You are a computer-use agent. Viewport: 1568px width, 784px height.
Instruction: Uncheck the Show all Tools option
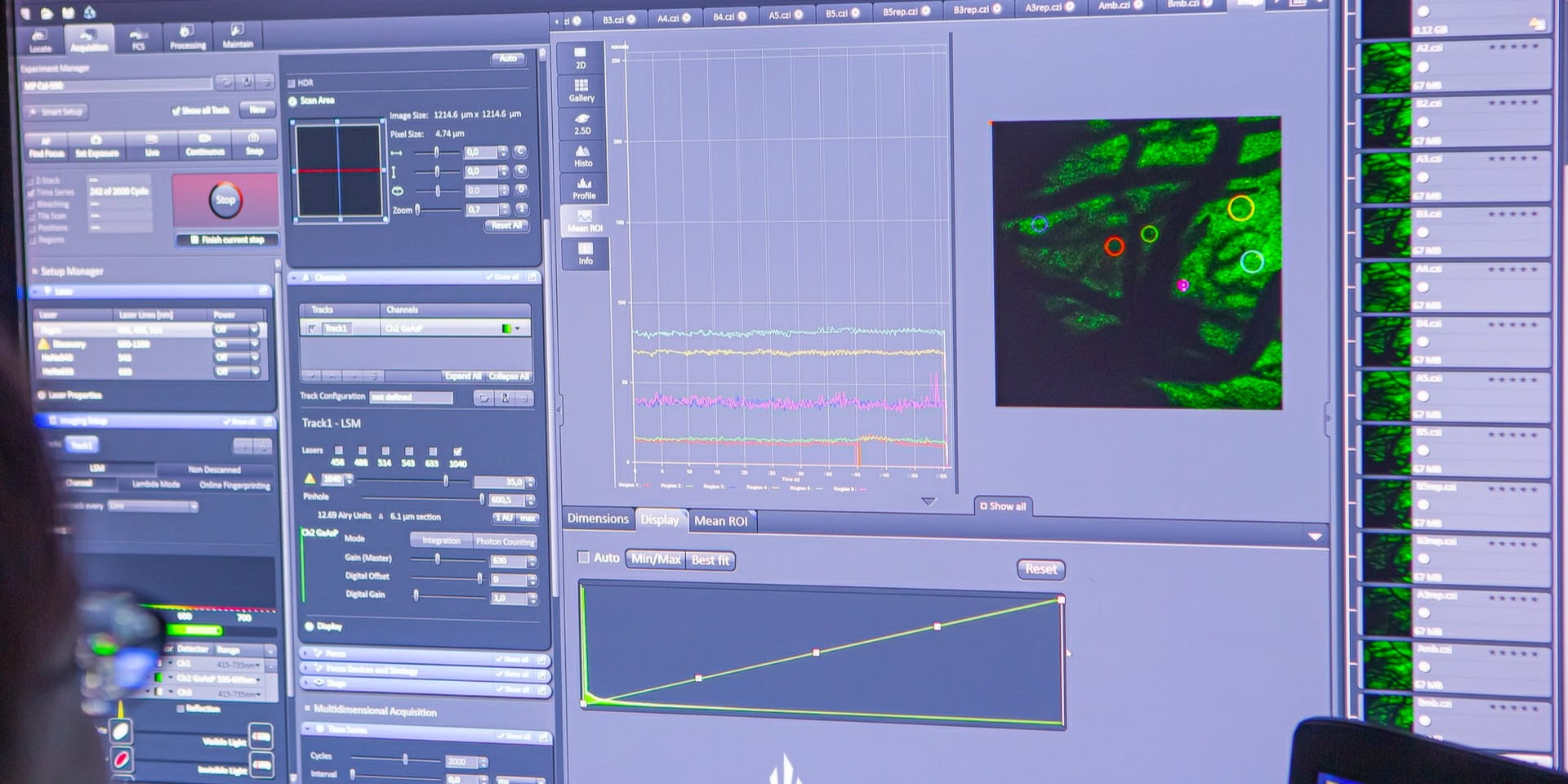tap(176, 110)
